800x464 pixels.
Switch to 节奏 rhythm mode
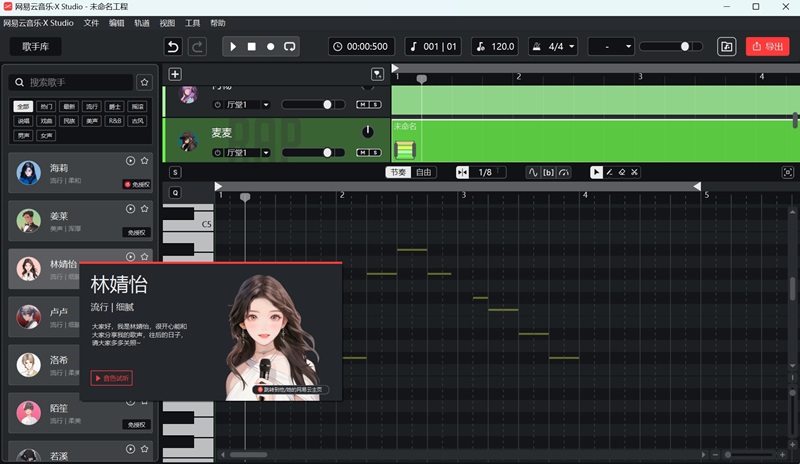coord(398,172)
